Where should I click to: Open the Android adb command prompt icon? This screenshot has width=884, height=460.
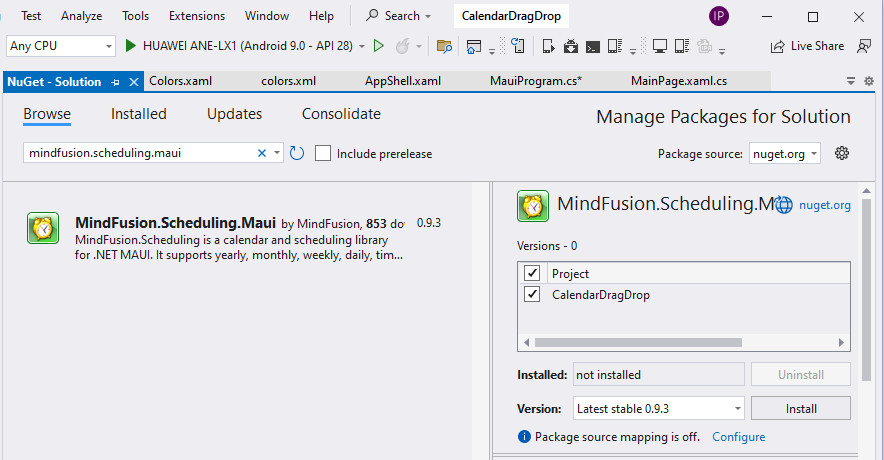593,46
